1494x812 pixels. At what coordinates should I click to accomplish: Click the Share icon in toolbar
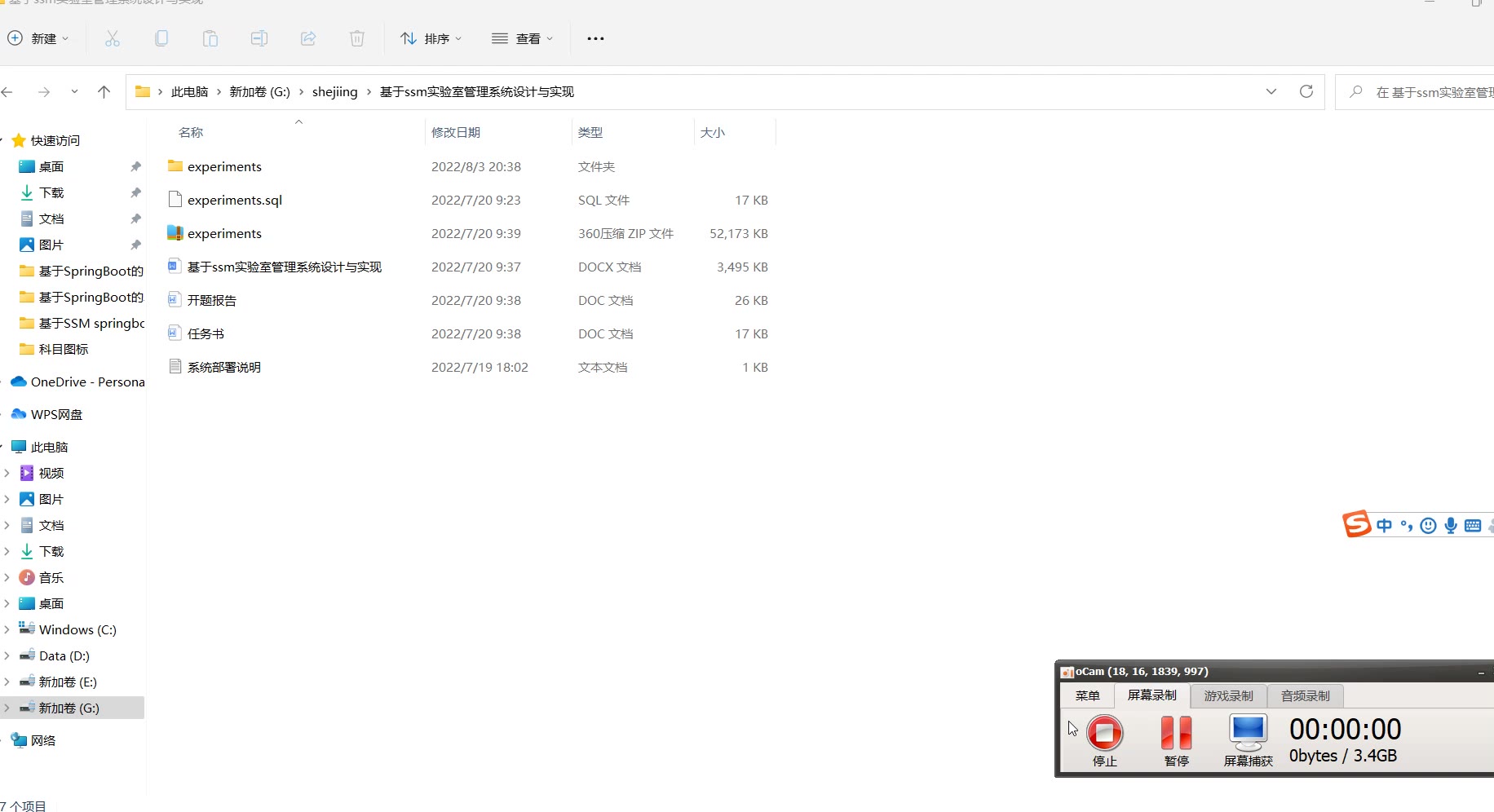[308, 38]
